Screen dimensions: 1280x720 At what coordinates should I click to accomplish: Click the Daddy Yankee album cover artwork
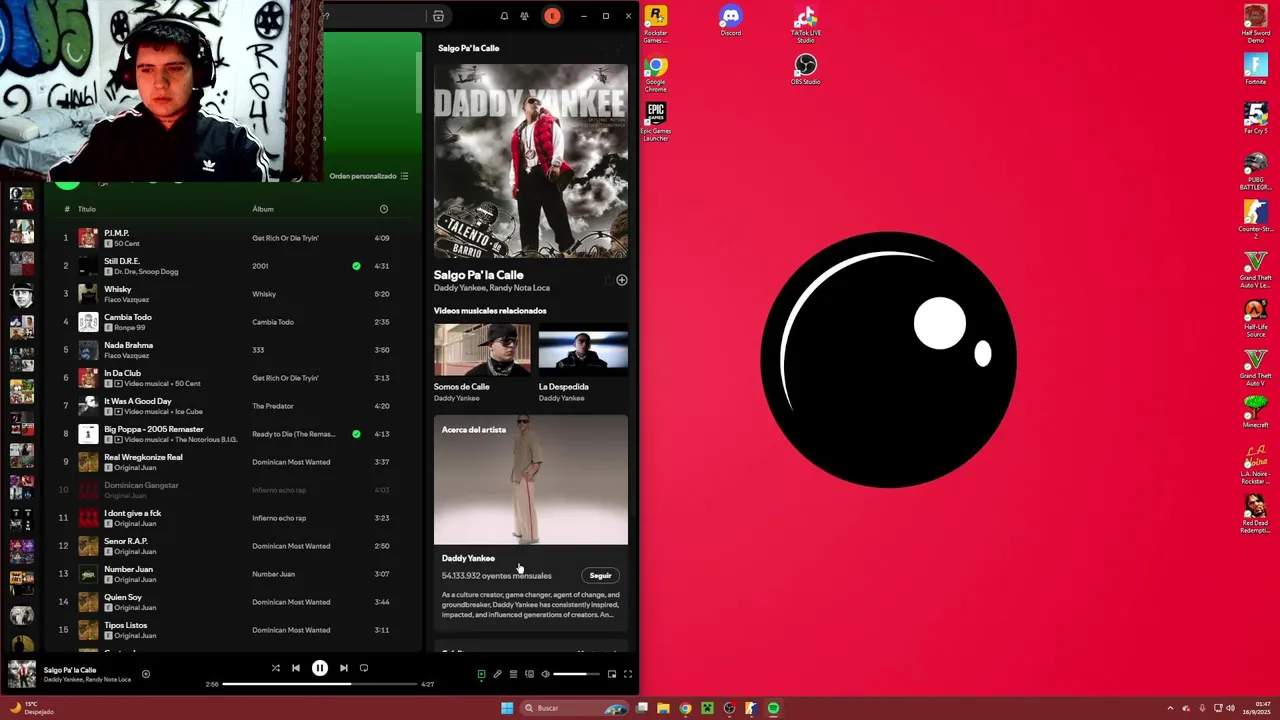[x=531, y=161]
